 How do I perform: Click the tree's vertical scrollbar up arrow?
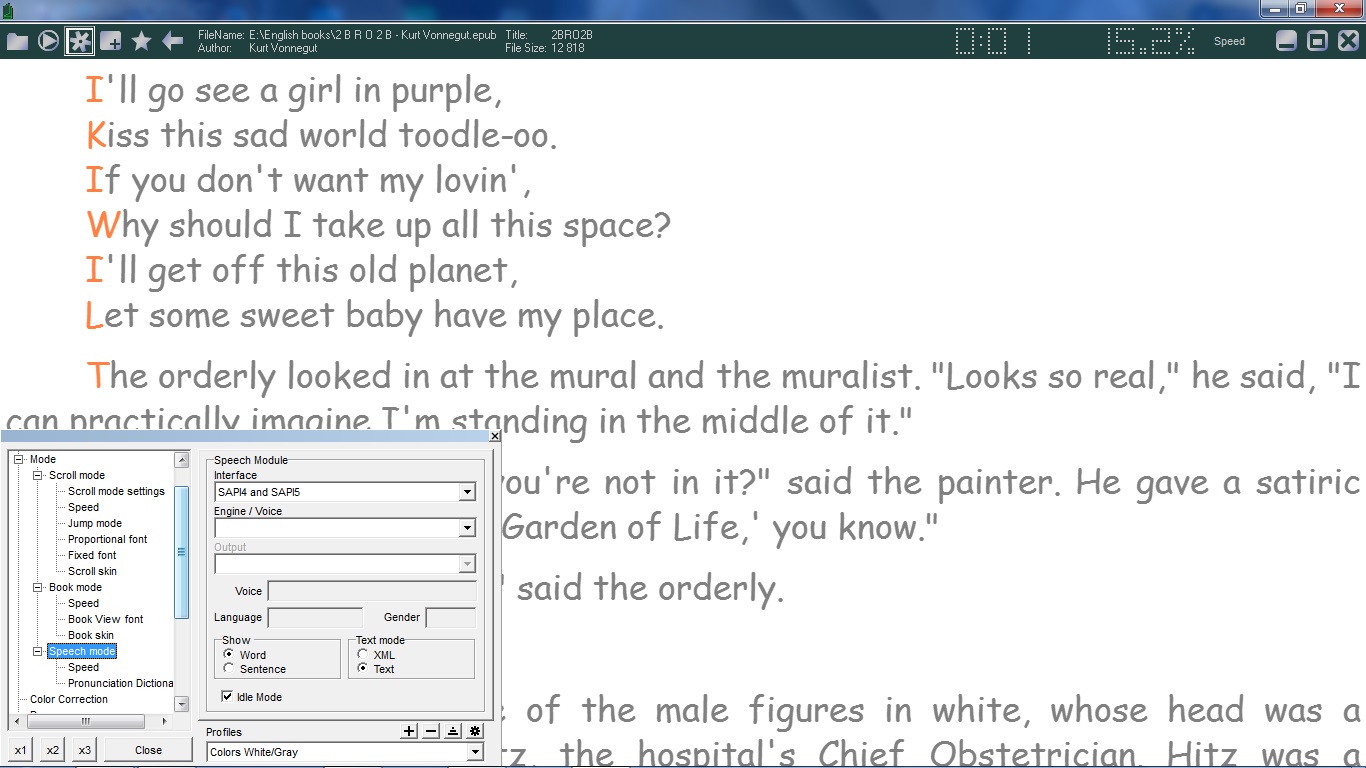point(181,460)
